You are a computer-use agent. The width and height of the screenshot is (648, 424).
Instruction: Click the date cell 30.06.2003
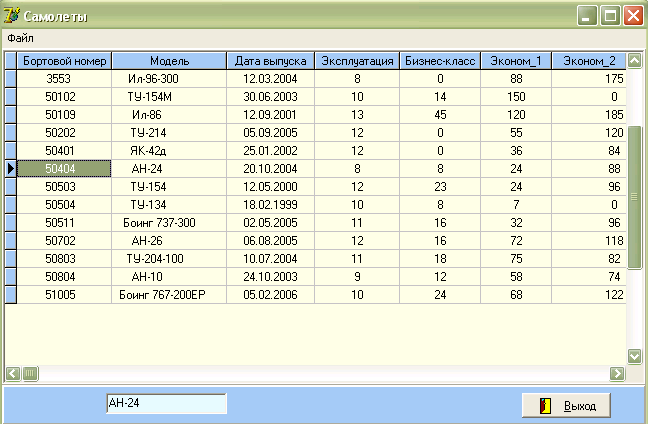[270, 97]
